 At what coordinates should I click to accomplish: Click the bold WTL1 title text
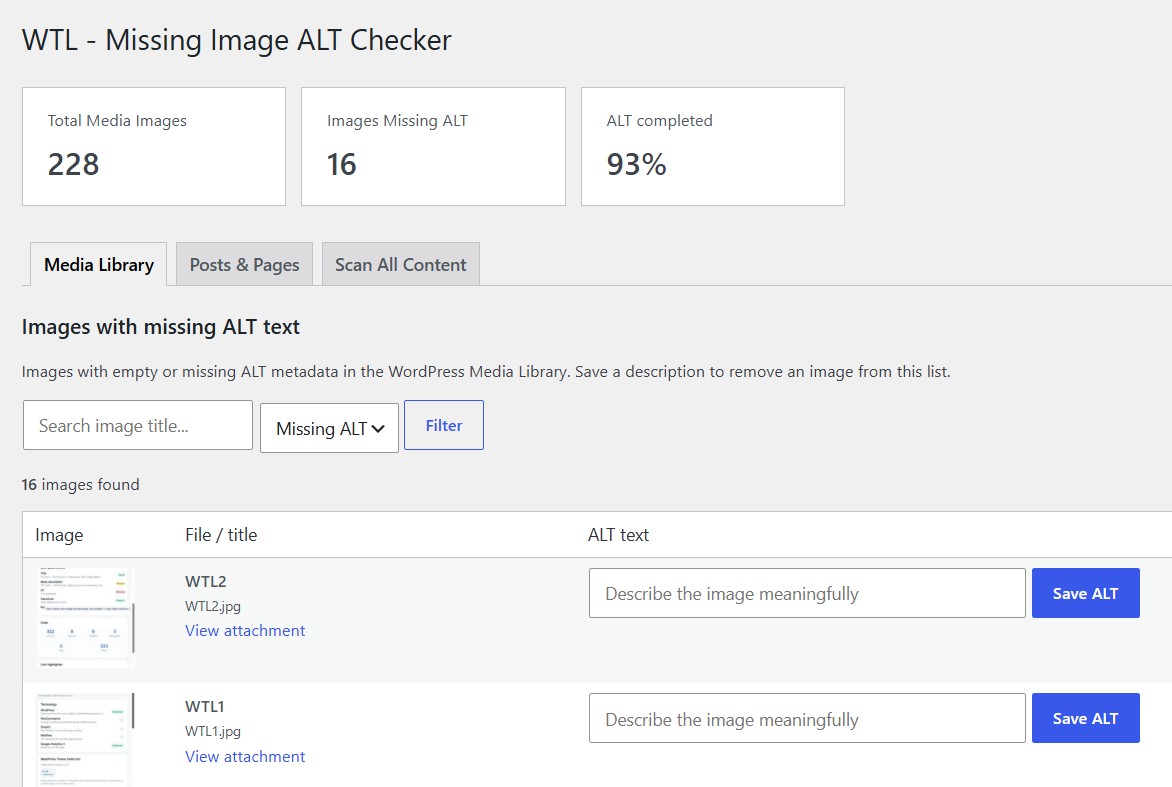pos(205,706)
